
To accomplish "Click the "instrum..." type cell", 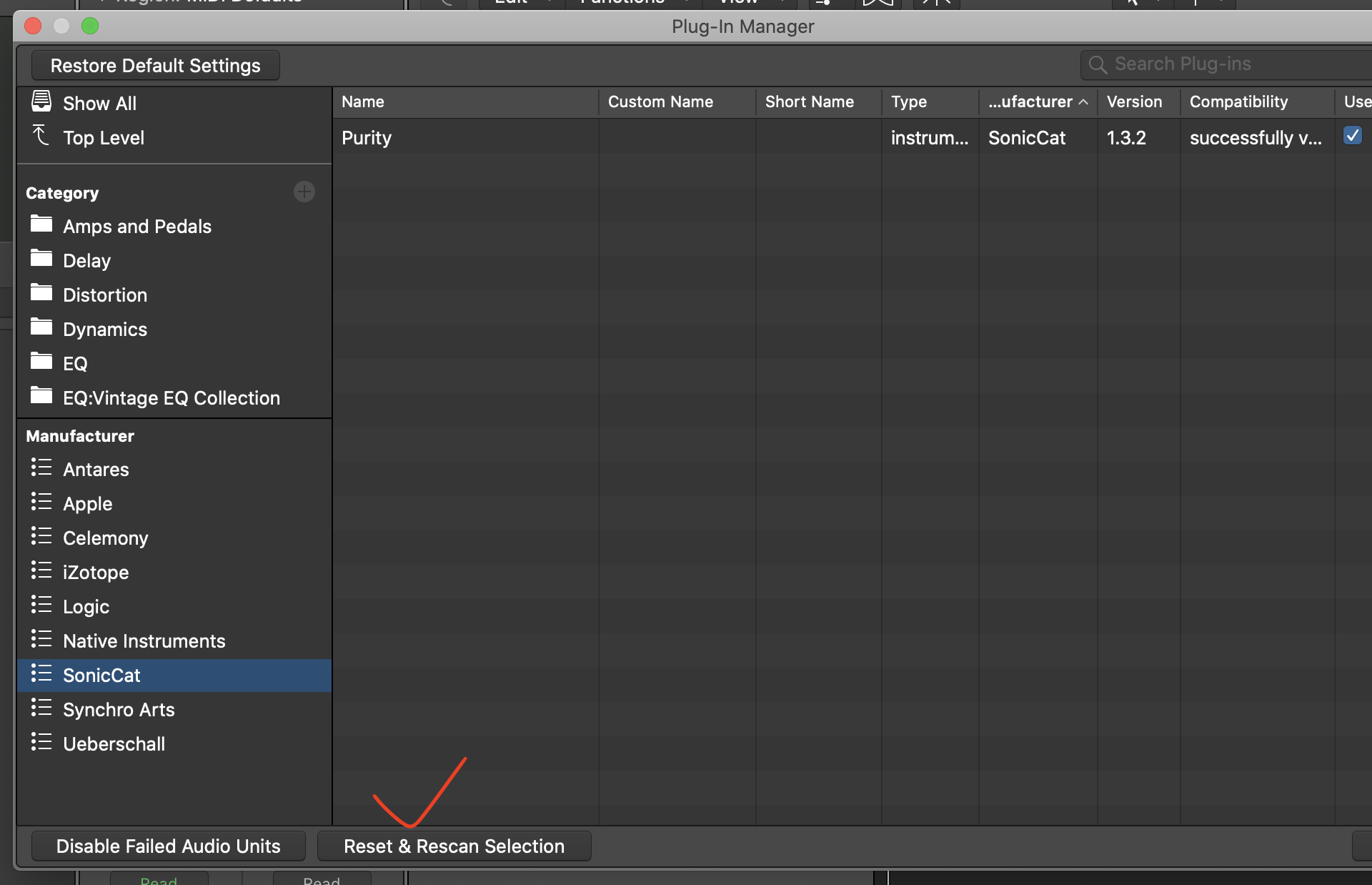I will click(x=930, y=138).
